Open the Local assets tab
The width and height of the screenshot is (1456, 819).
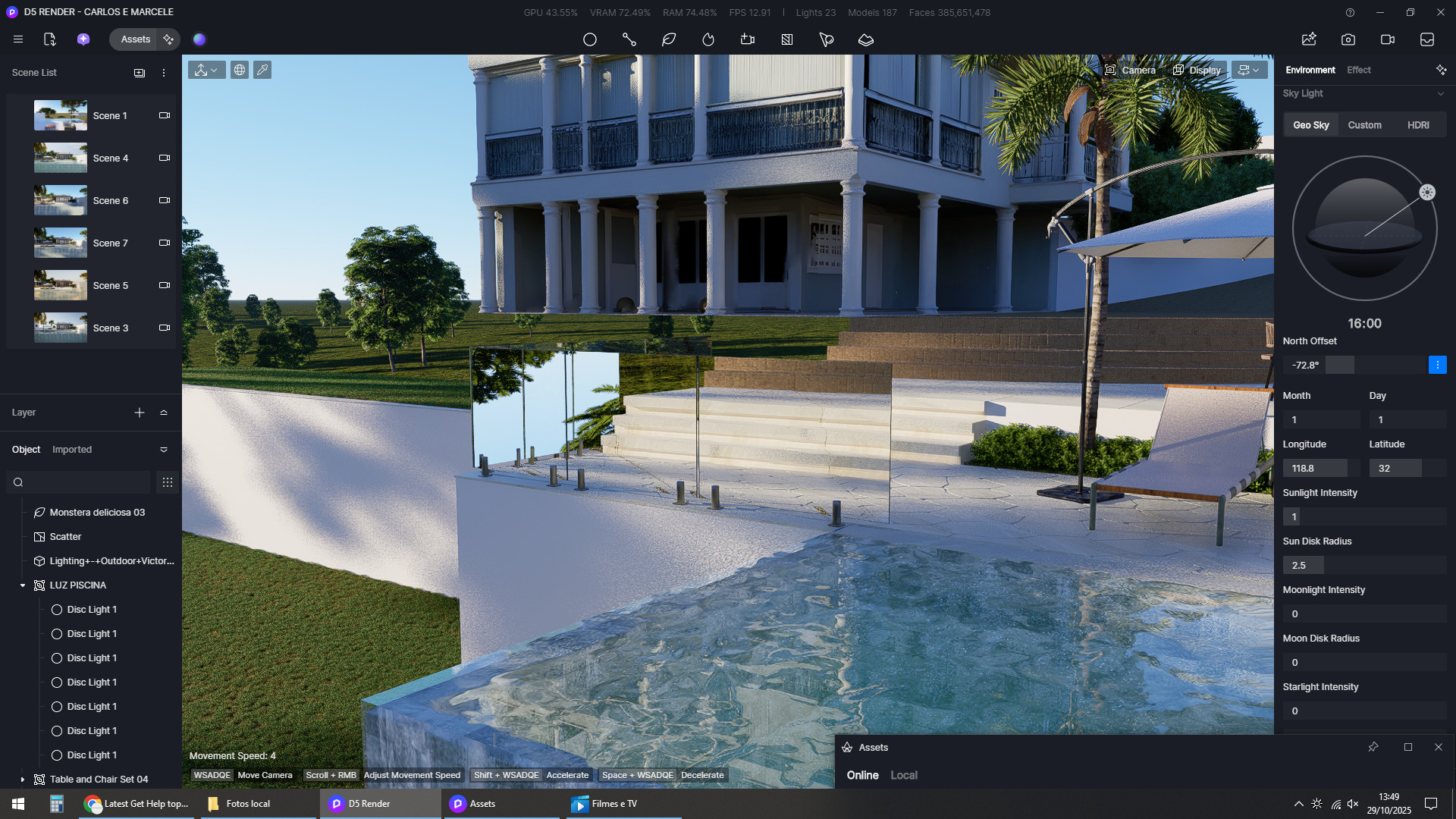tap(903, 775)
